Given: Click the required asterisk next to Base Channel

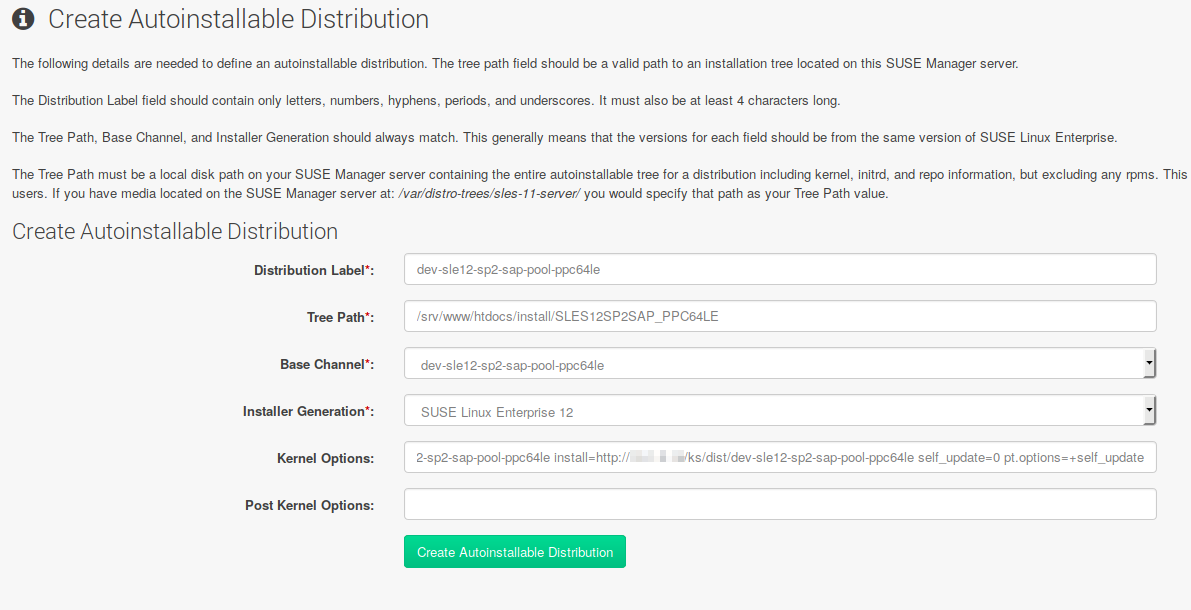Looking at the screenshot, I should (x=371, y=364).
